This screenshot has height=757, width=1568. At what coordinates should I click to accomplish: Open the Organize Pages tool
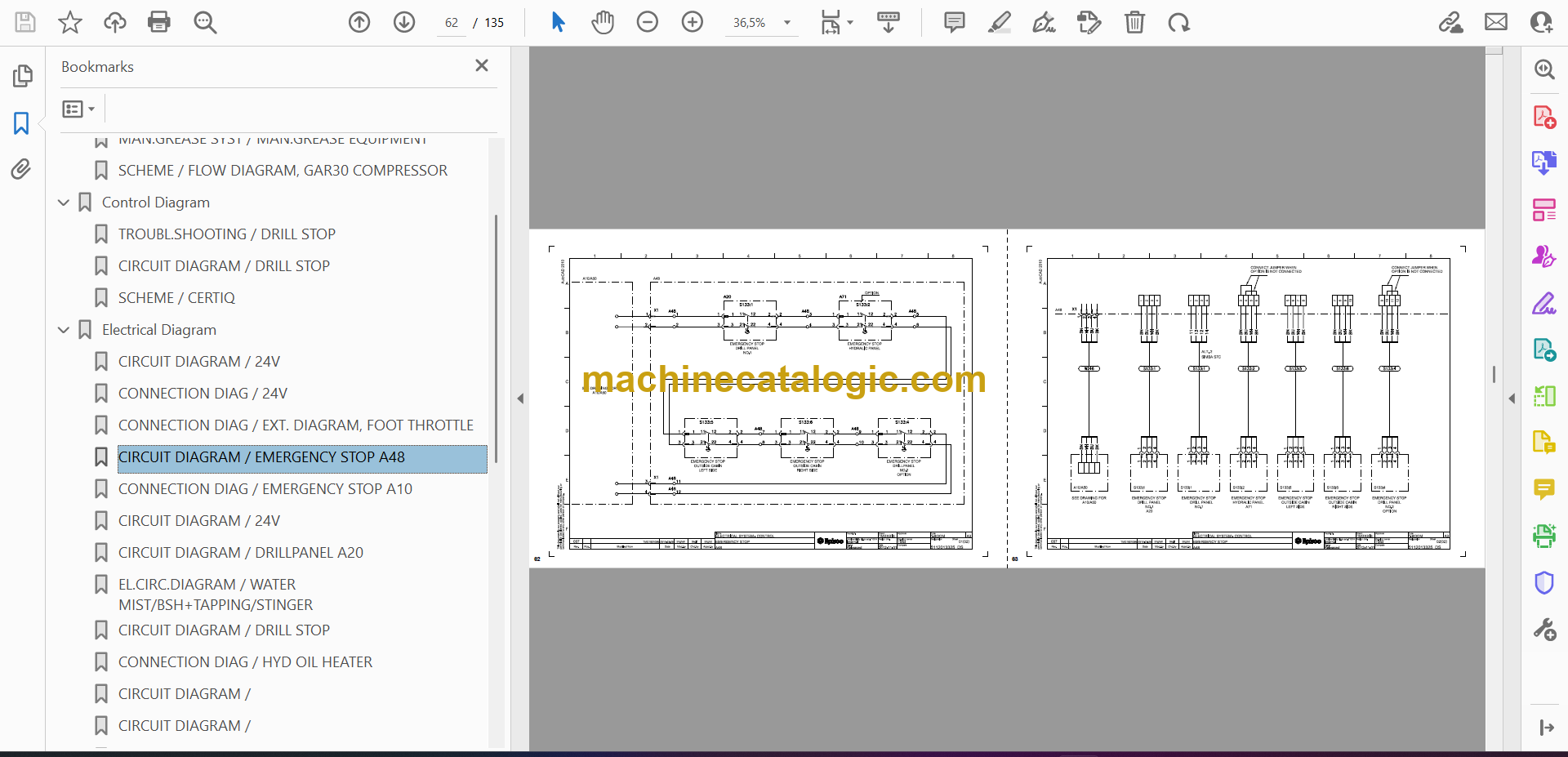[1543, 210]
